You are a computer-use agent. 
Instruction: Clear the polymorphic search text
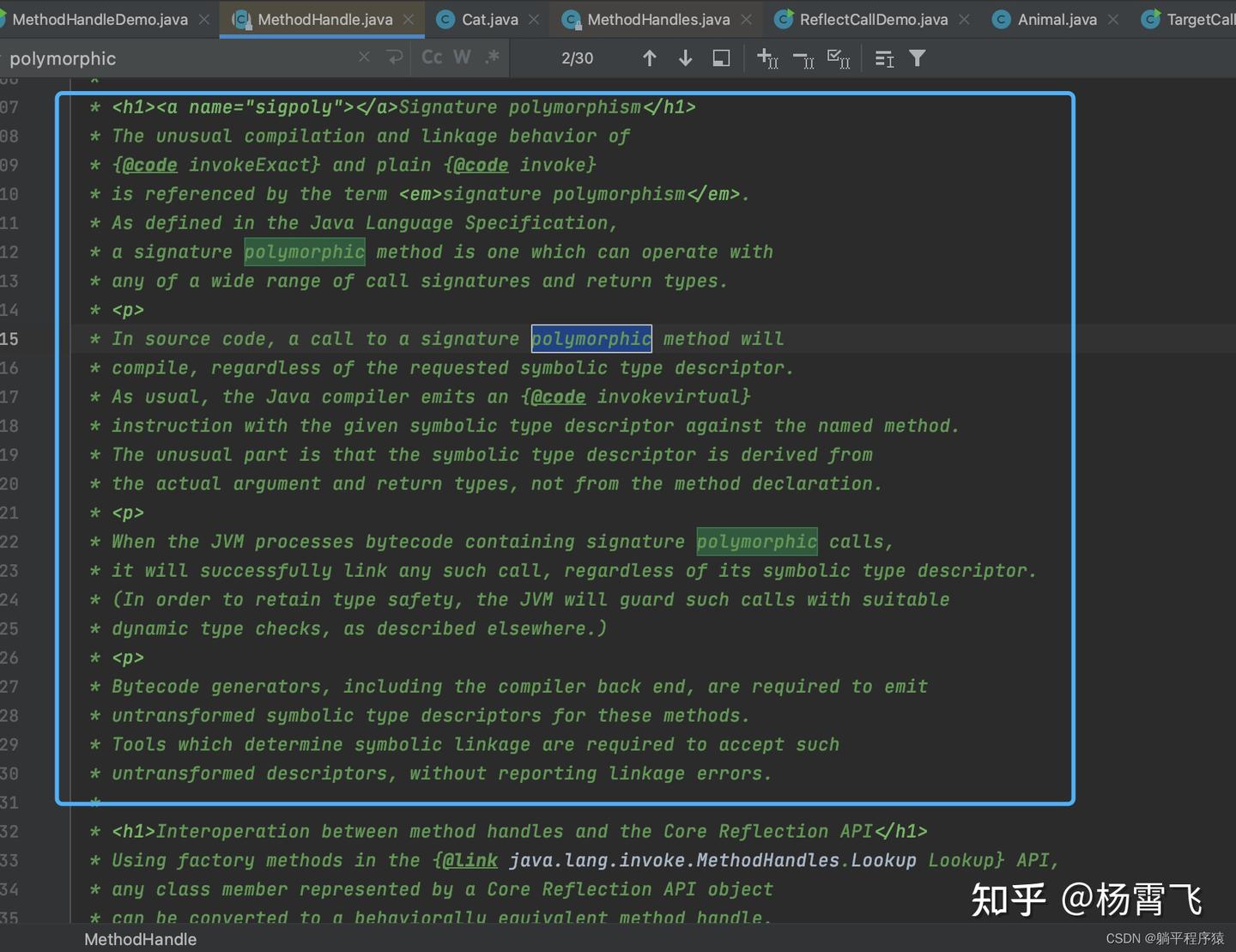pos(364,58)
